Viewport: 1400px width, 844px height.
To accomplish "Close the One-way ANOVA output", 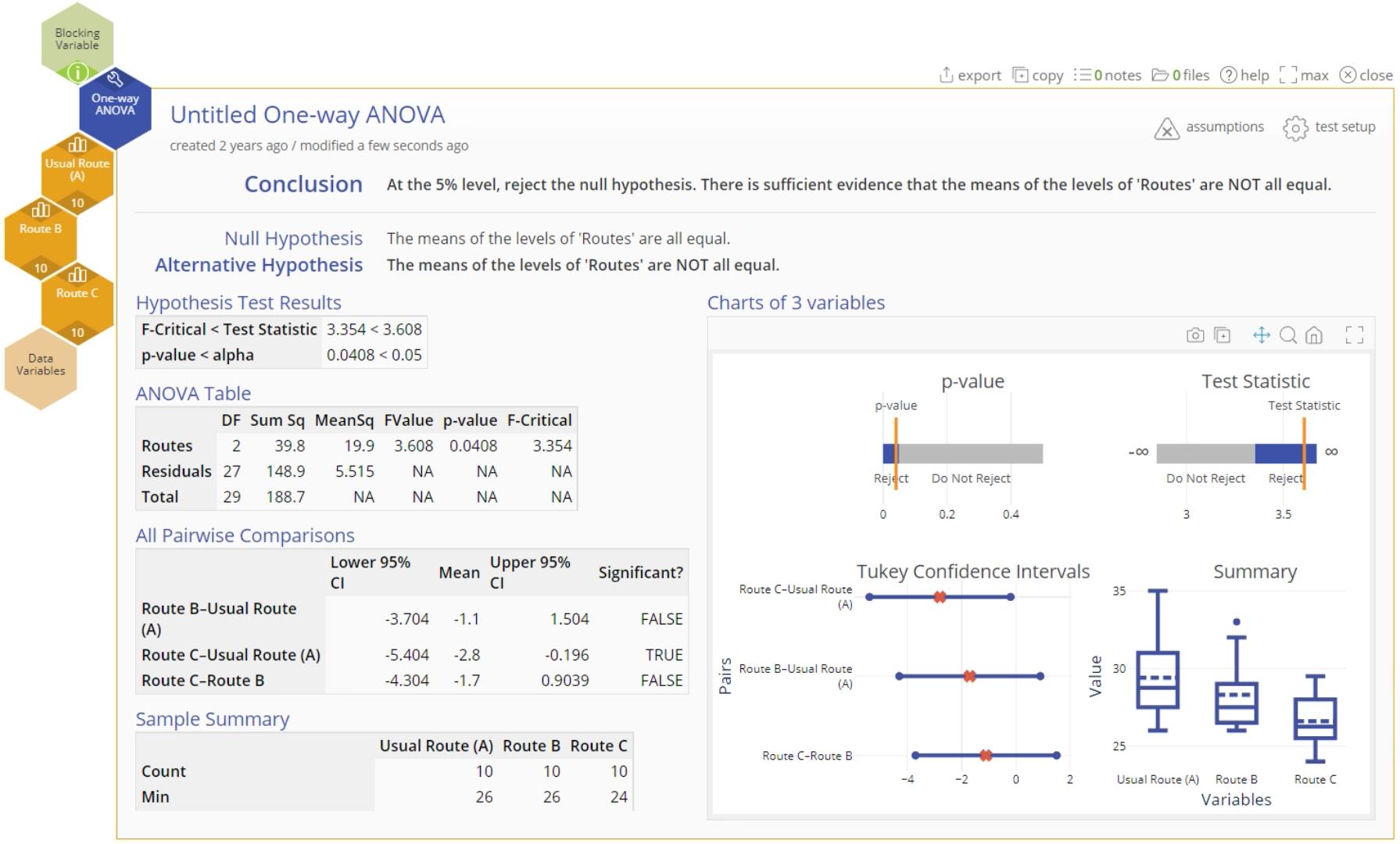I will click(x=1366, y=75).
